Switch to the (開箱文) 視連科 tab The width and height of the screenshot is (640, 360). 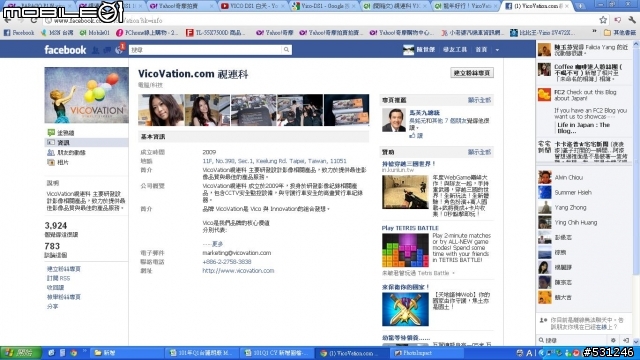394,6
